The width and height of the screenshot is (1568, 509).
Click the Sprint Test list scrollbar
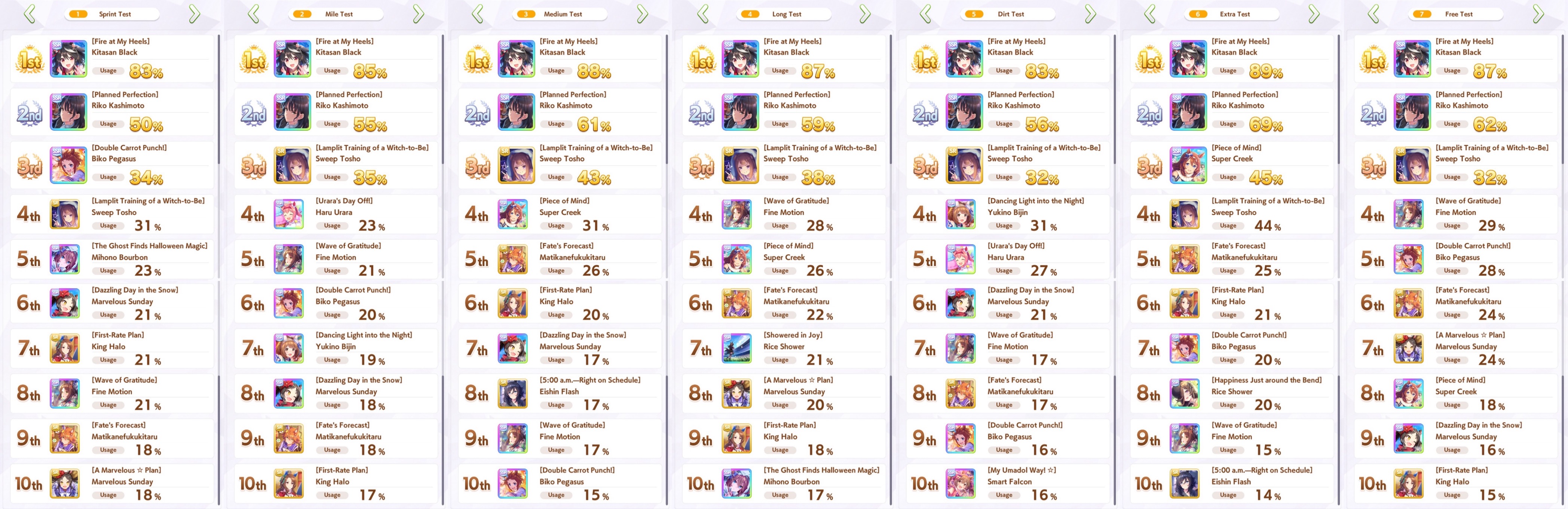point(219,97)
